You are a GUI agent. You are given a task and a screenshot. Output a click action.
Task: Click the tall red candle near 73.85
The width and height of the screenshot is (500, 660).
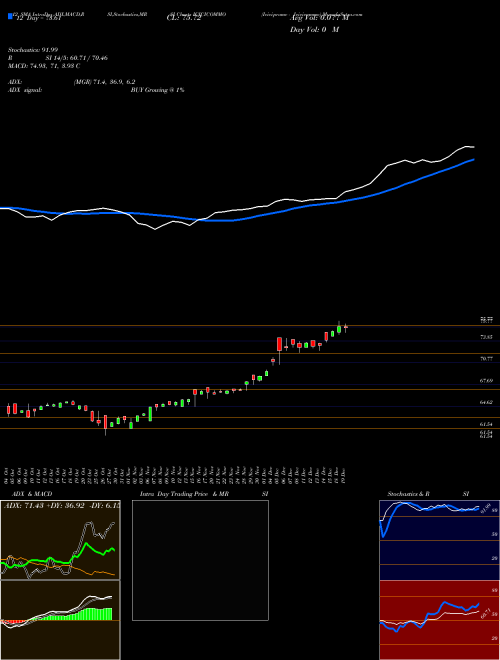tap(279, 344)
